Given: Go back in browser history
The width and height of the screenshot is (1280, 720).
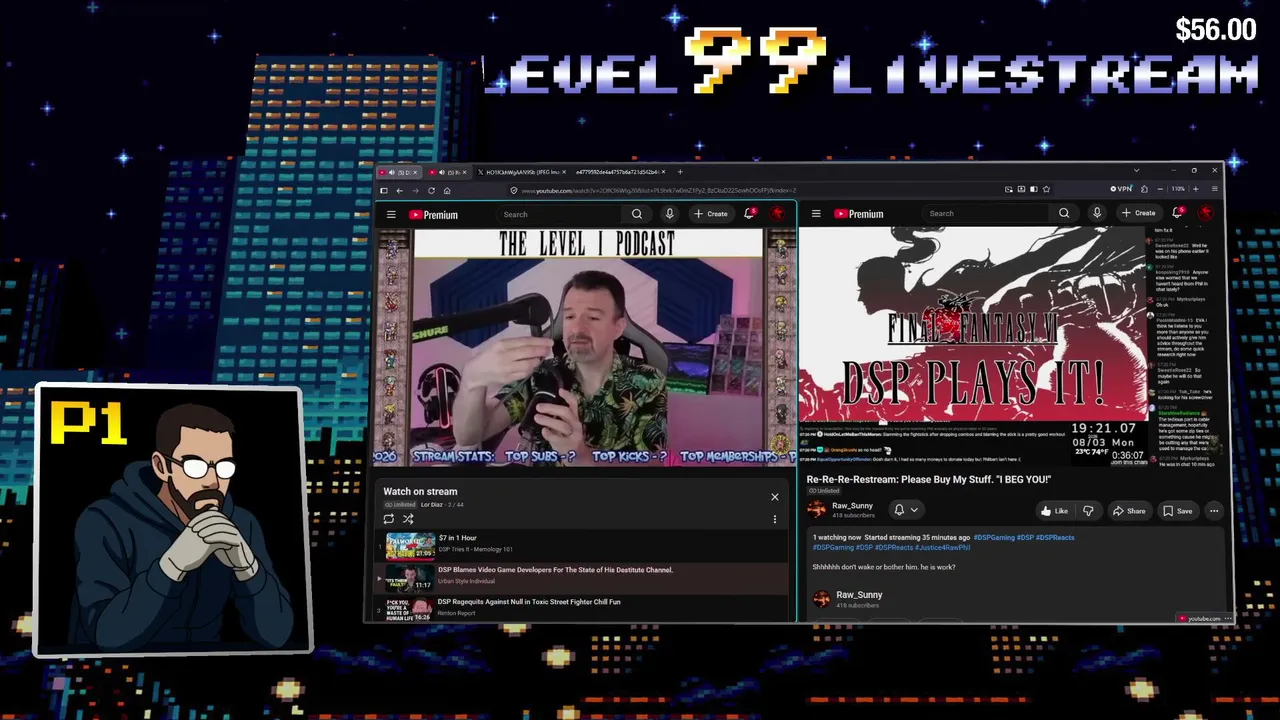Looking at the screenshot, I should pyautogui.click(x=399, y=190).
